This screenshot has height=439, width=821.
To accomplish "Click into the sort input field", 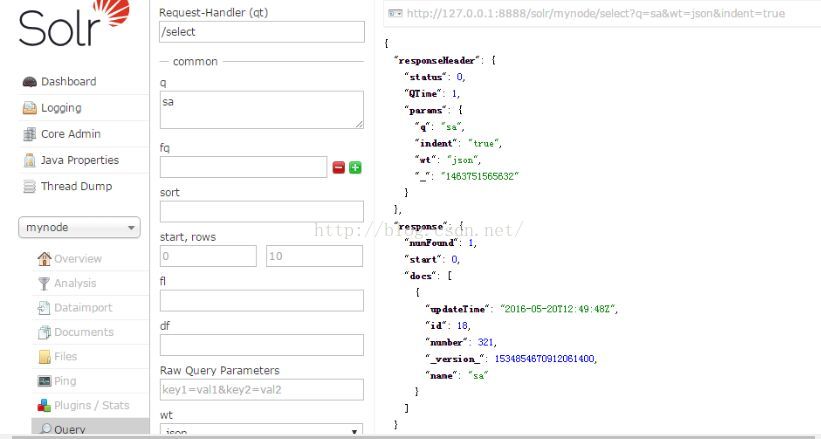I will click(x=261, y=212).
